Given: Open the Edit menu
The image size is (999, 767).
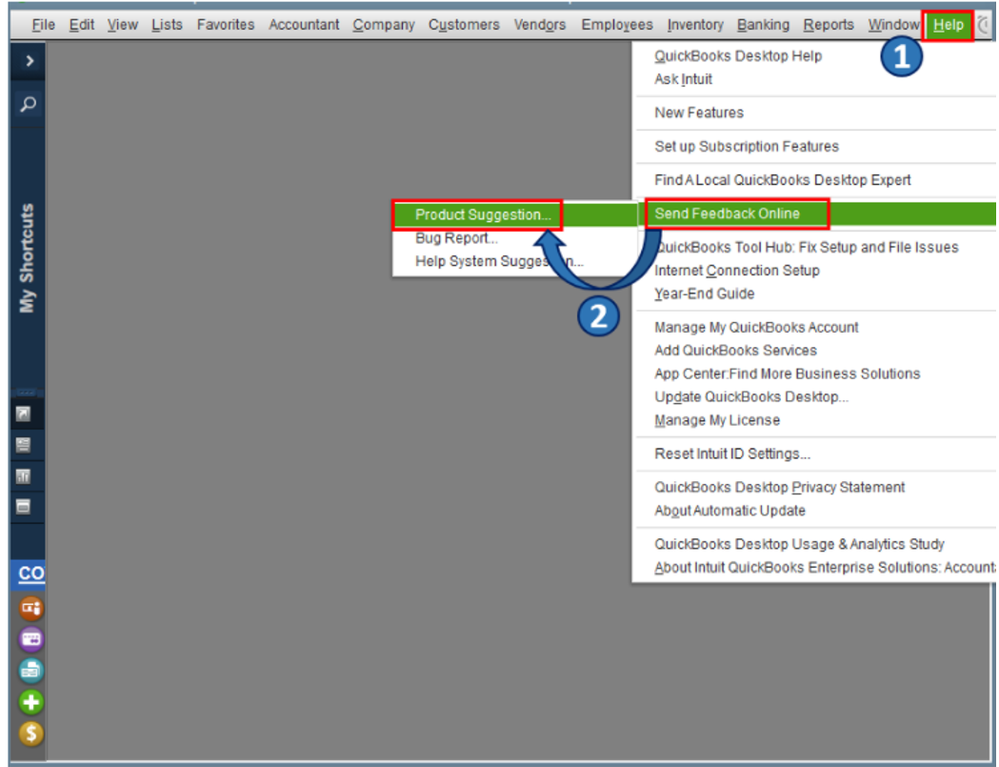Looking at the screenshot, I should (x=82, y=25).
